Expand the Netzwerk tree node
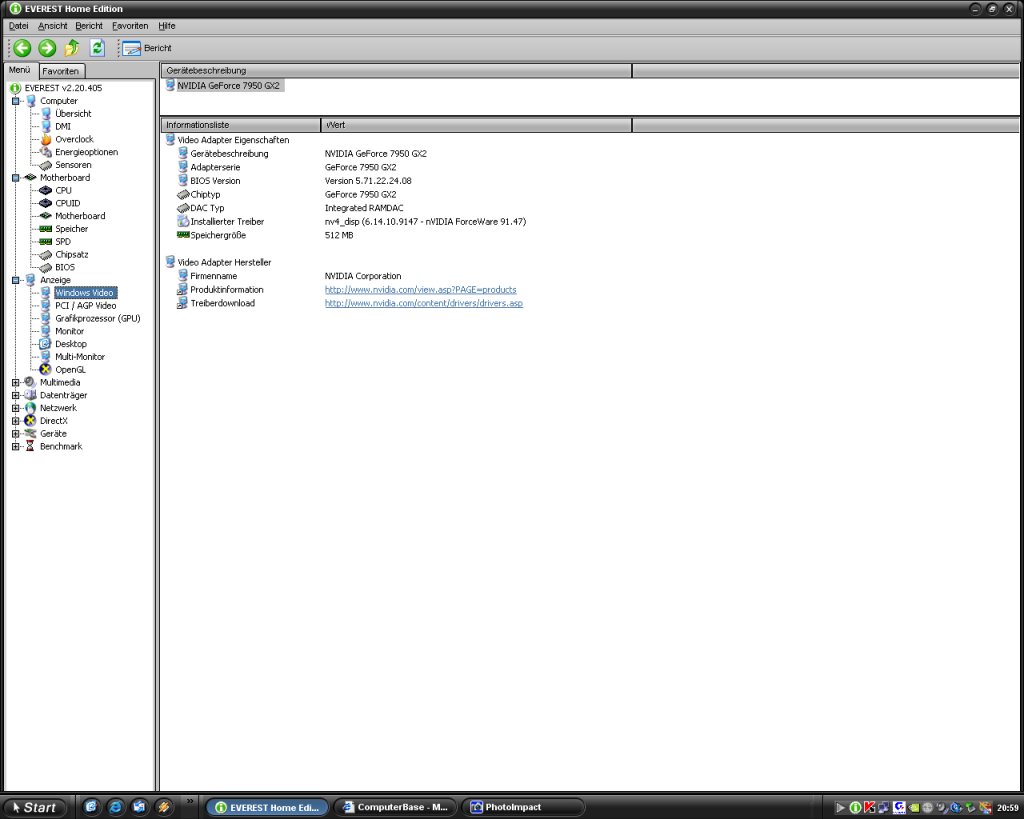The height and width of the screenshot is (819, 1024). click(x=16, y=408)
